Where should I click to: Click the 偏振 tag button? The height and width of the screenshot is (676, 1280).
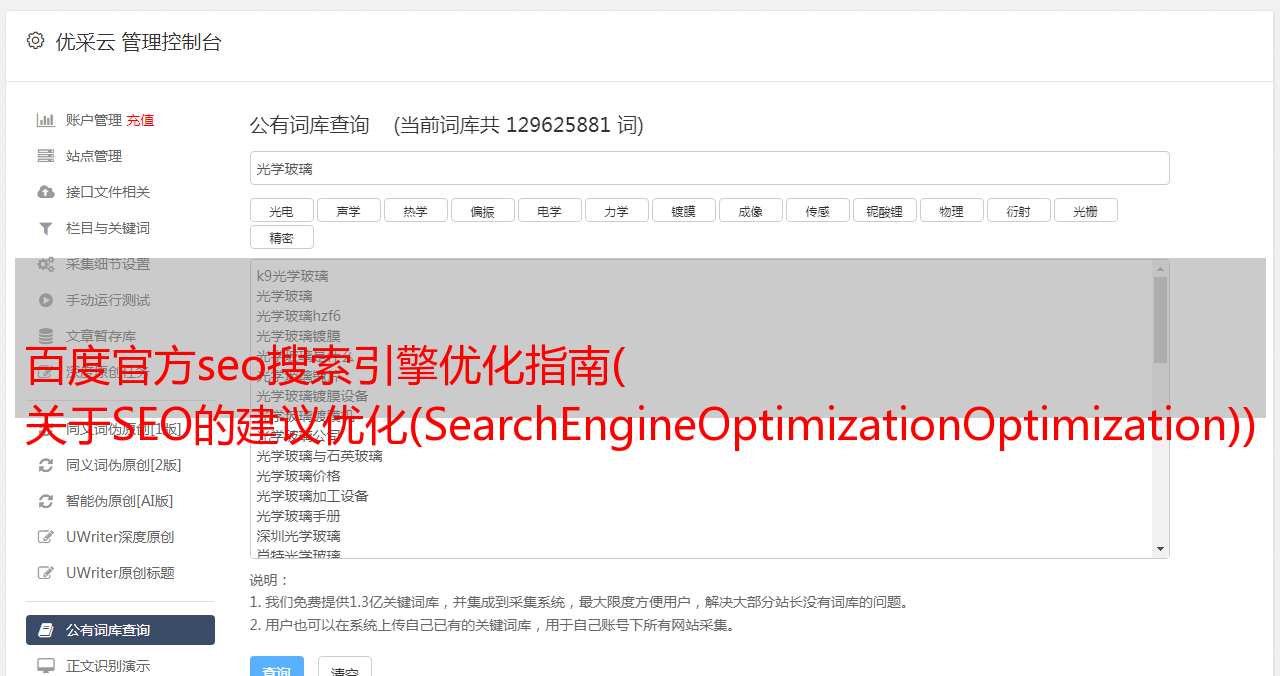pyautogui.click(x=483, y=210)
